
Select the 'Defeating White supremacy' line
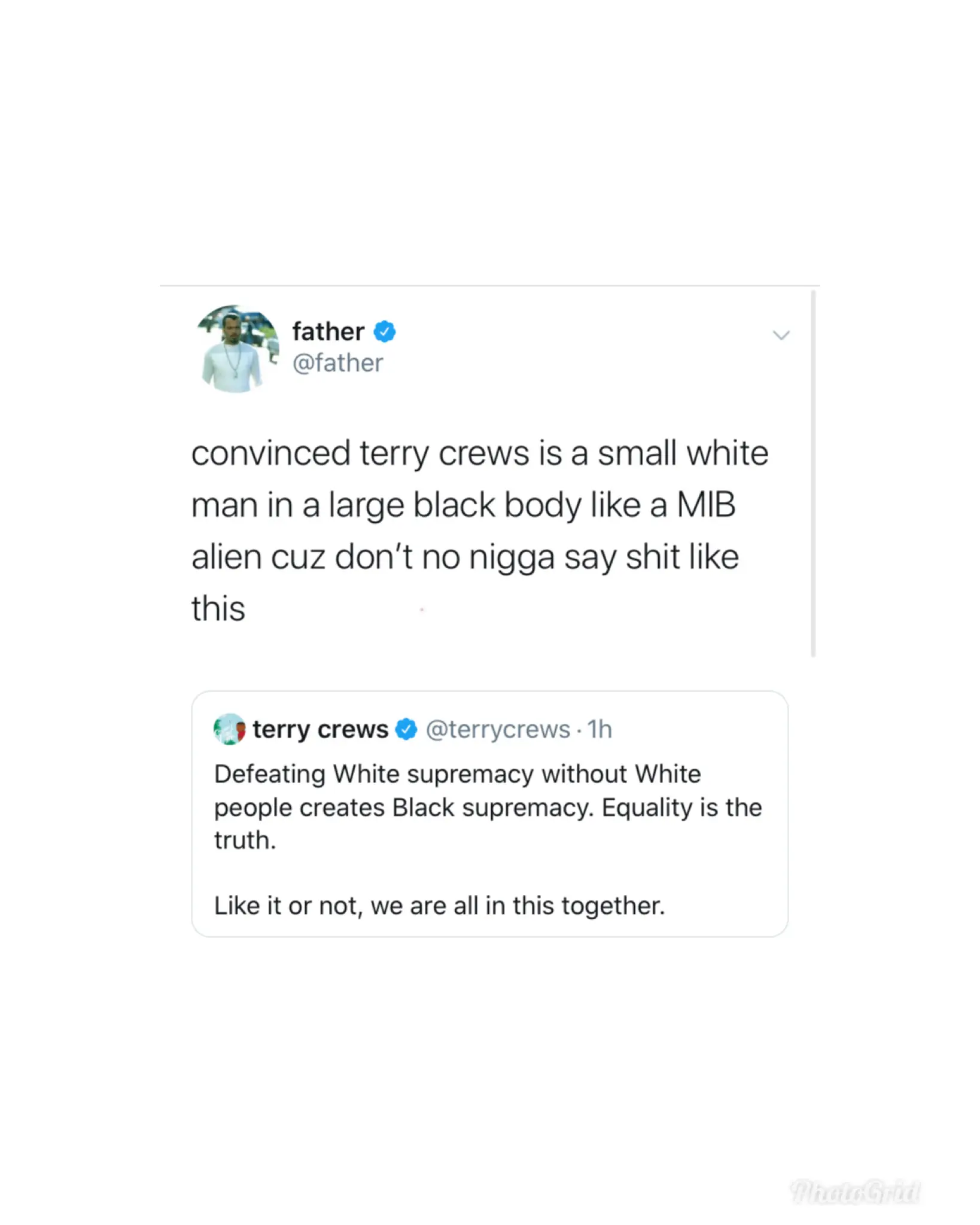click(x=458, y=774)
